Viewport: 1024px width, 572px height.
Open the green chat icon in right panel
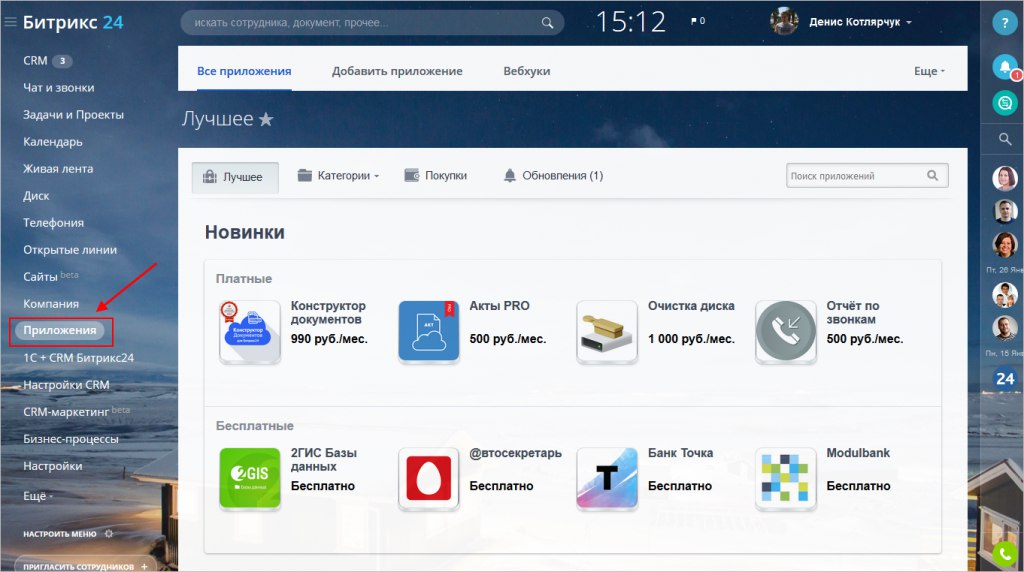1005,103
